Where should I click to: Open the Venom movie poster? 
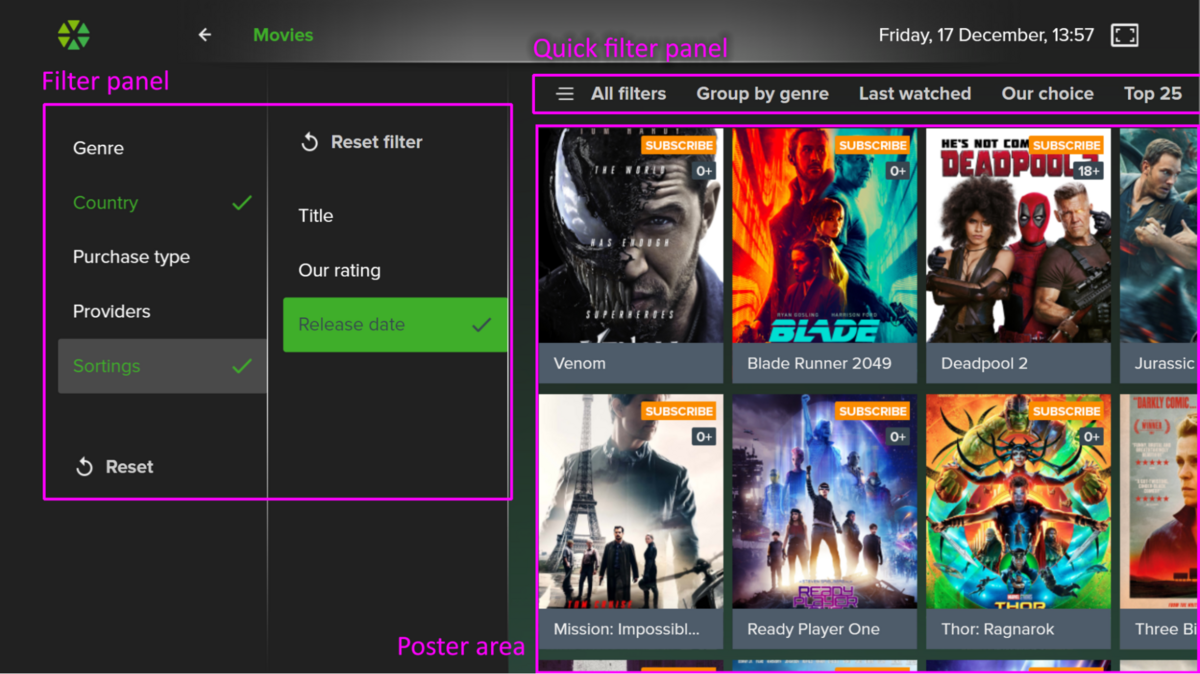coord(631,255)
